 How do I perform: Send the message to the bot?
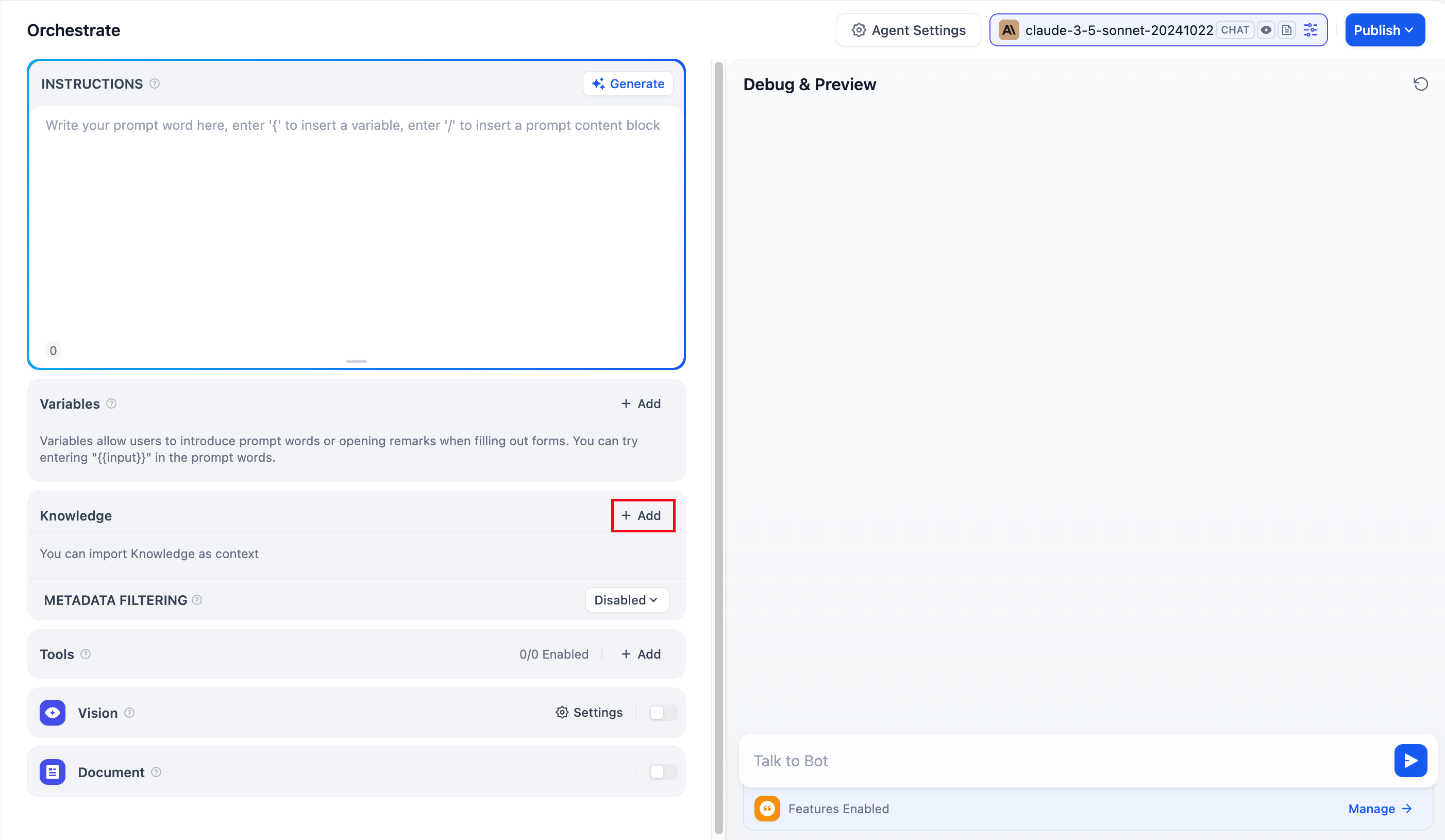[1410, 761]
